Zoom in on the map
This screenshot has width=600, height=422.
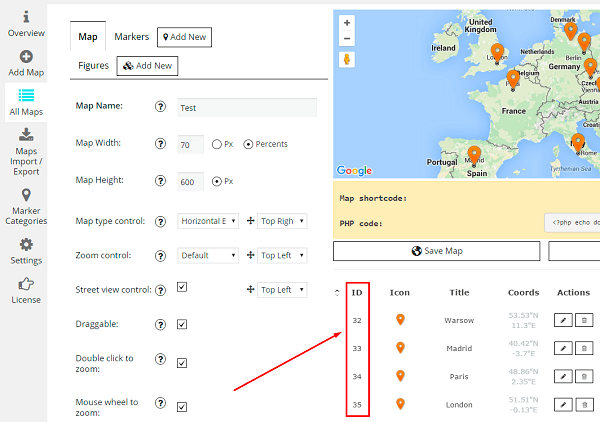[x=347, y=23]
